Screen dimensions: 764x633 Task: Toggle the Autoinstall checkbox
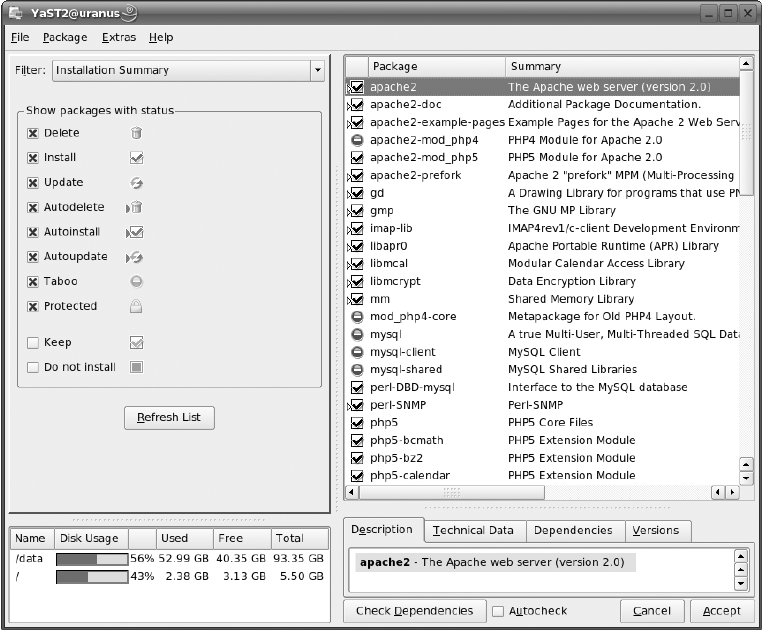[33, 232]
